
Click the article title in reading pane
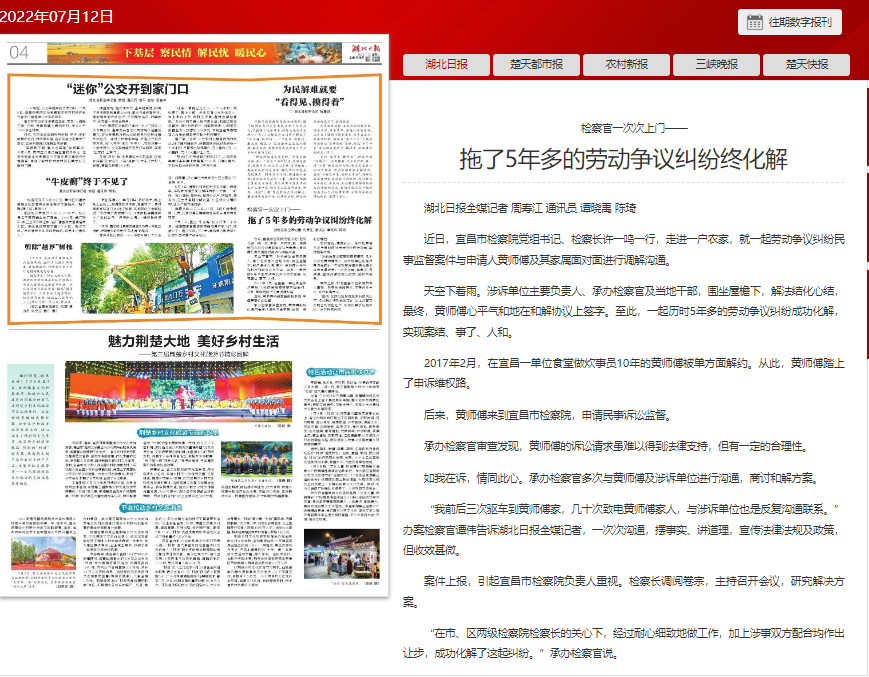click(624, 158)
